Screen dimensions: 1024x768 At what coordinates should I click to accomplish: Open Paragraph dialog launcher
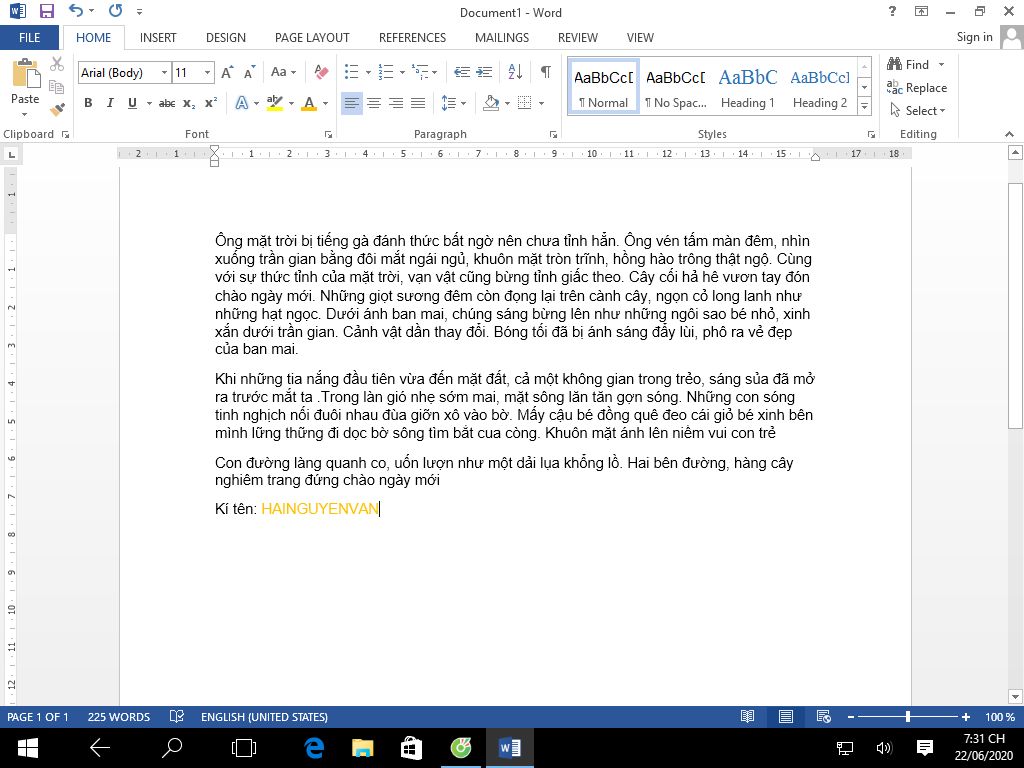click(553, 135)
